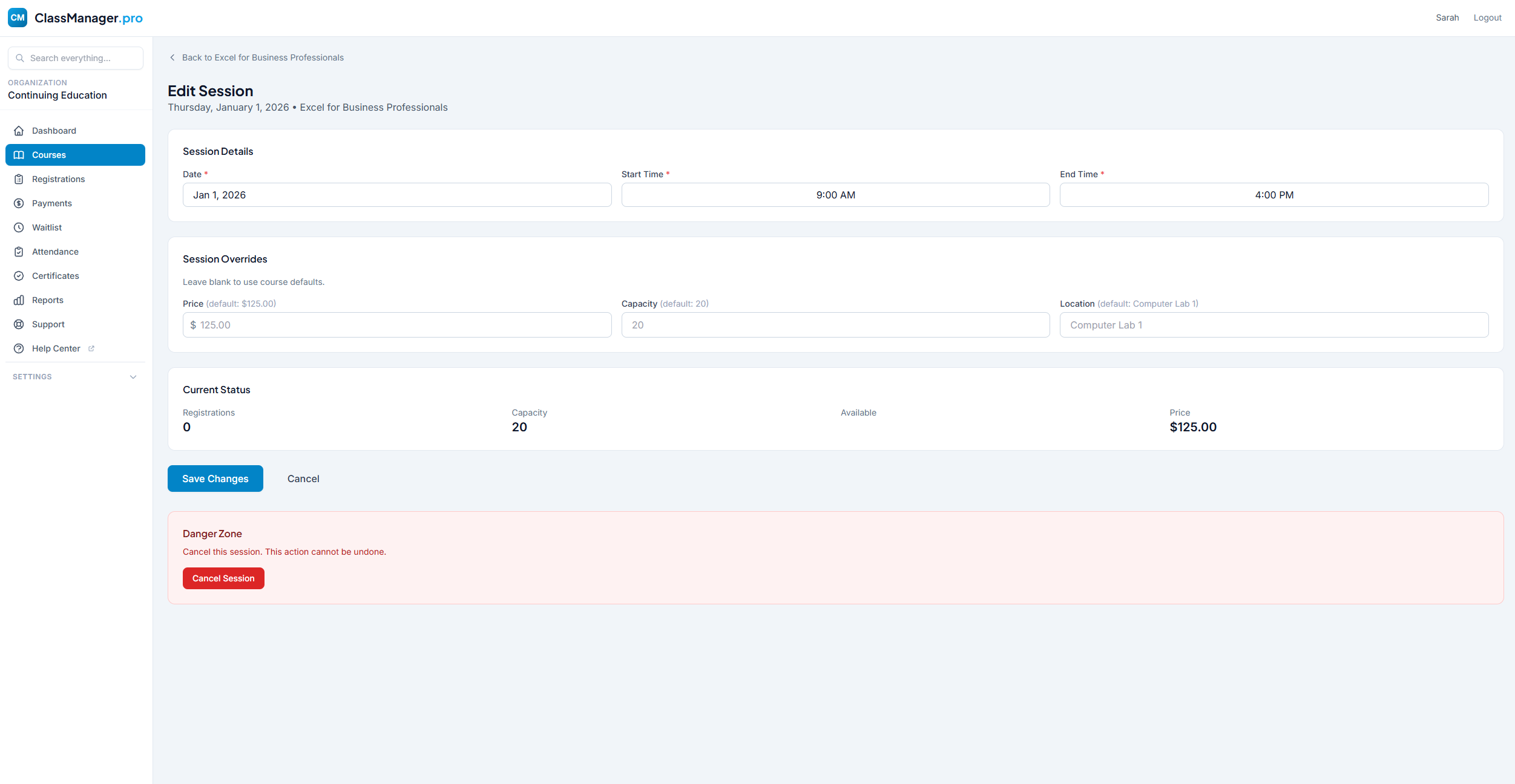Navigate back to Excel for Business Professionals
1515x784 pixels.
tap(263, 57)
